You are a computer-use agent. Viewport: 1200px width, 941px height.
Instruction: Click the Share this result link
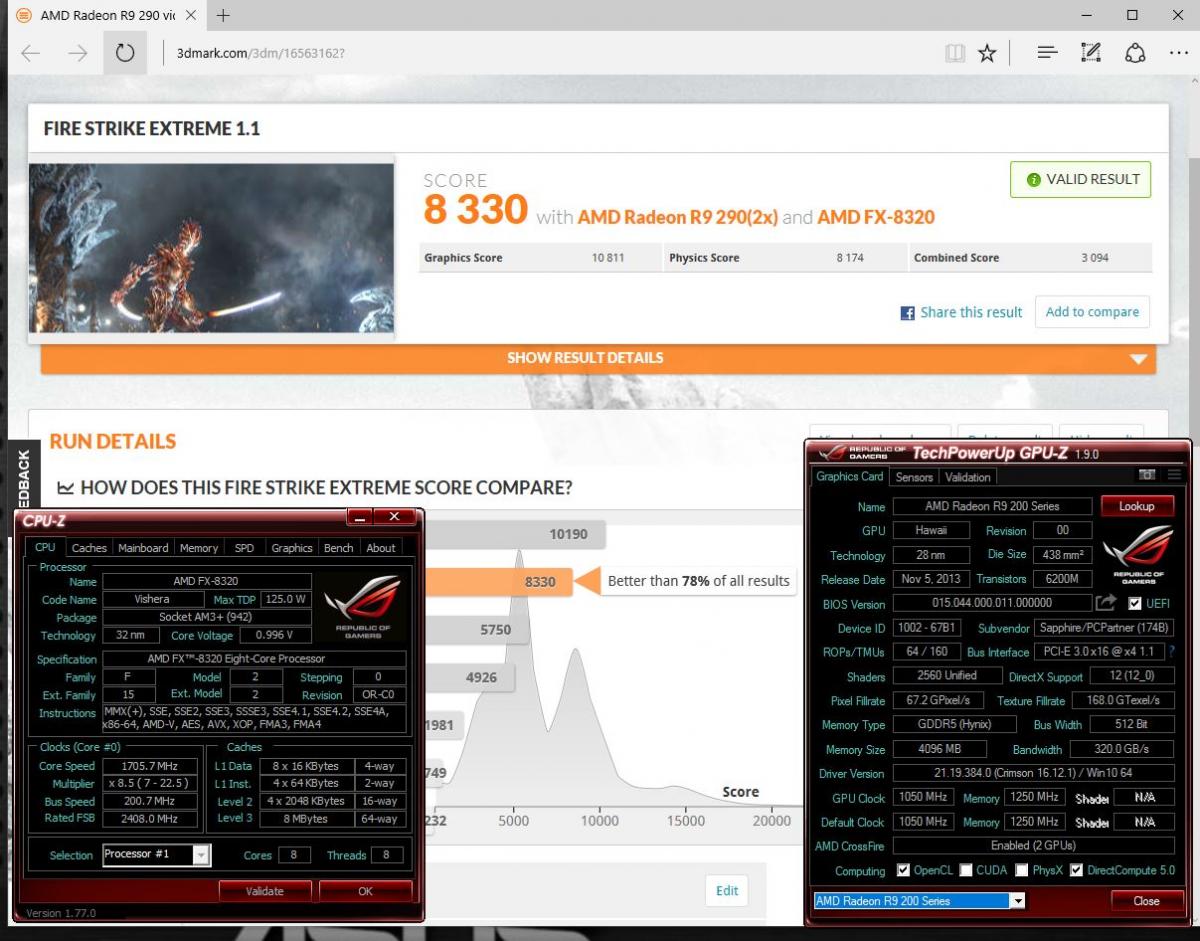tap(971, 312)
